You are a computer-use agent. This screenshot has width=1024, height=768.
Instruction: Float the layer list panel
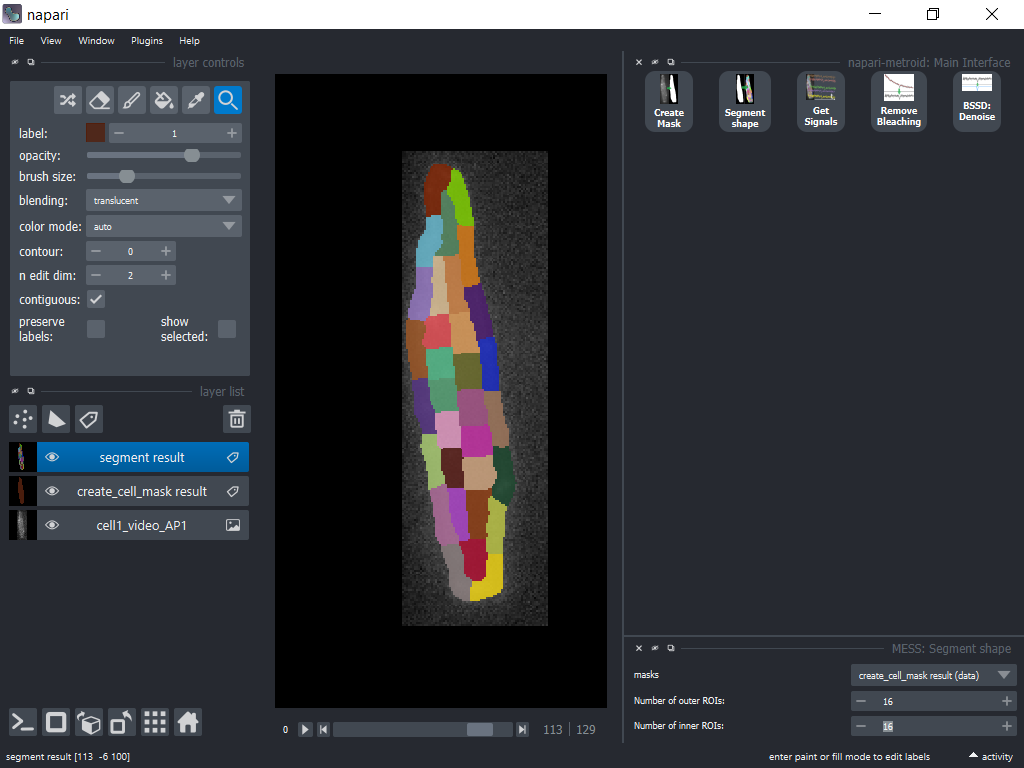31,391
